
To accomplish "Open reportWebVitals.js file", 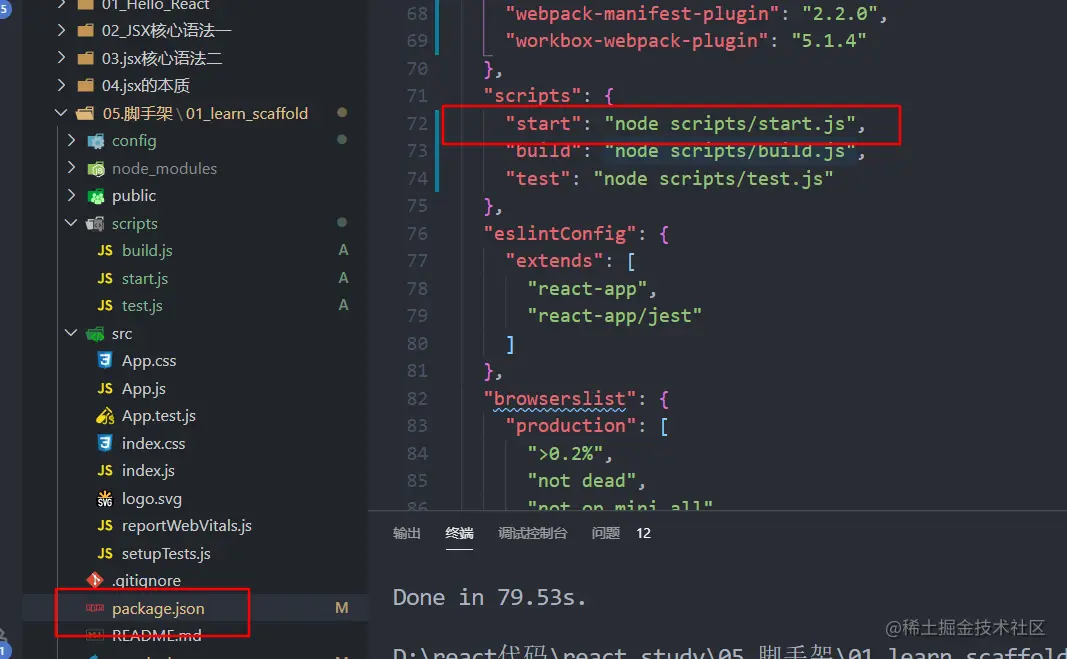I will (186, 526).
